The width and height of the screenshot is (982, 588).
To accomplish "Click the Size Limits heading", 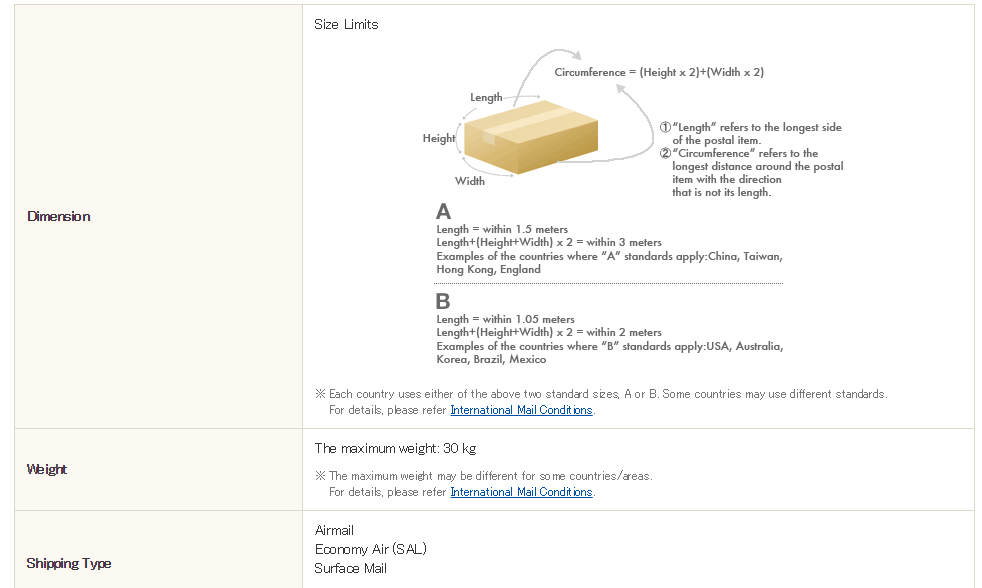I will coord(346,24).
